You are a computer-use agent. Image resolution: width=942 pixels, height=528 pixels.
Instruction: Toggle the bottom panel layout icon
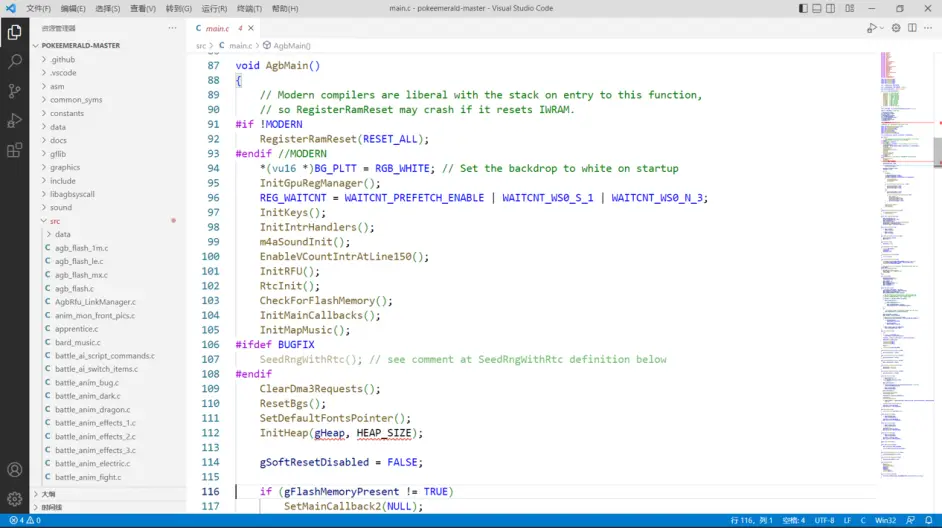click(x=817, y=8)
